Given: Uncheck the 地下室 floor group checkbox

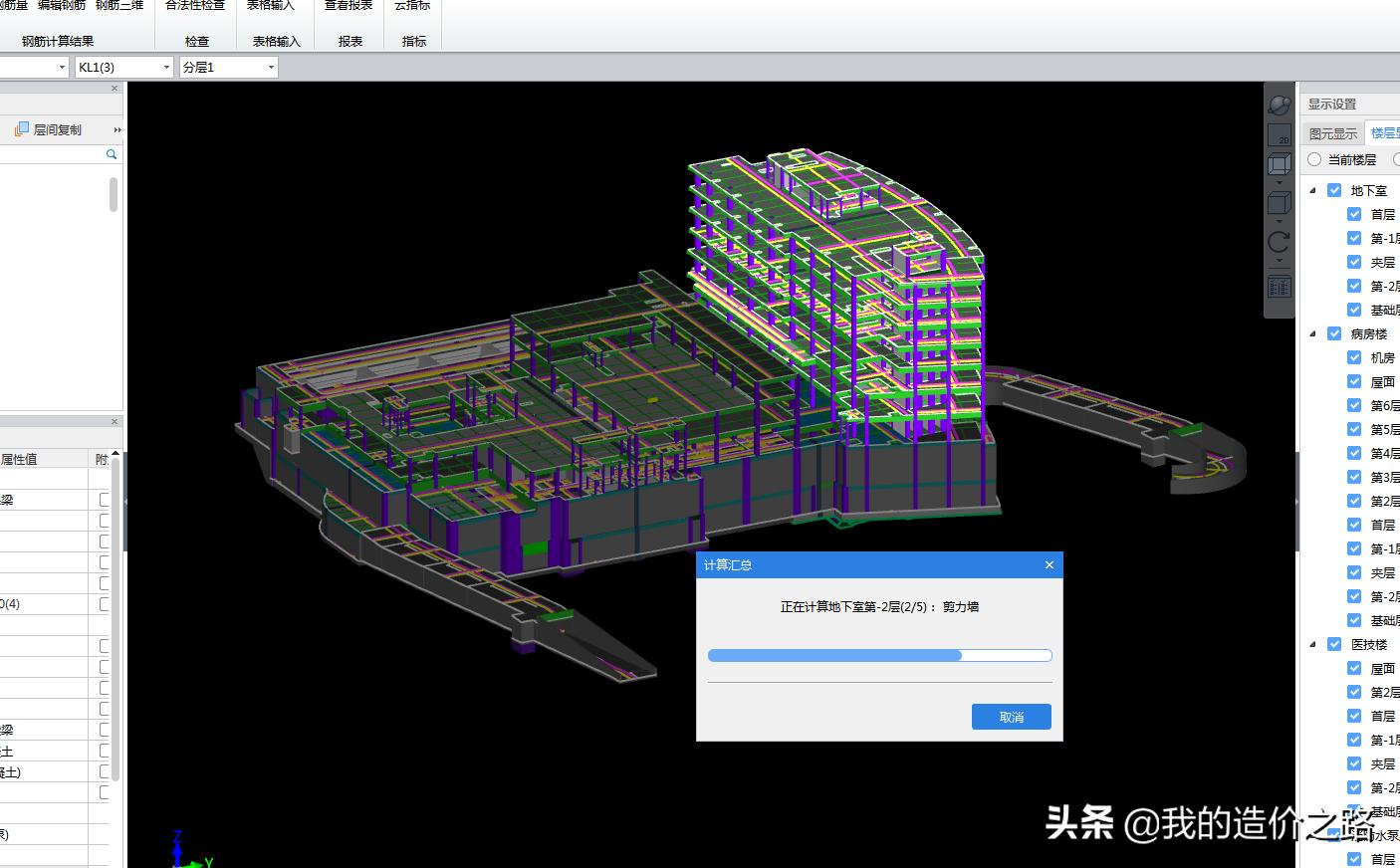Looking at the screenshot, I should [x=1334, y=190].
